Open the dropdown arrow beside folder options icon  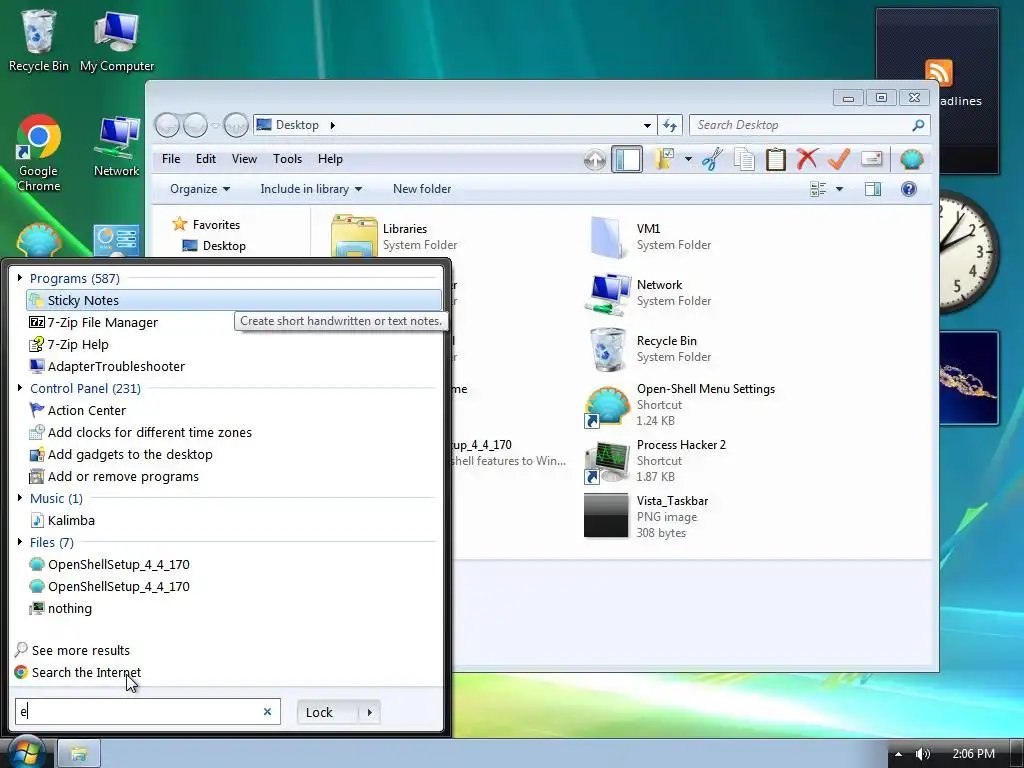688,159
